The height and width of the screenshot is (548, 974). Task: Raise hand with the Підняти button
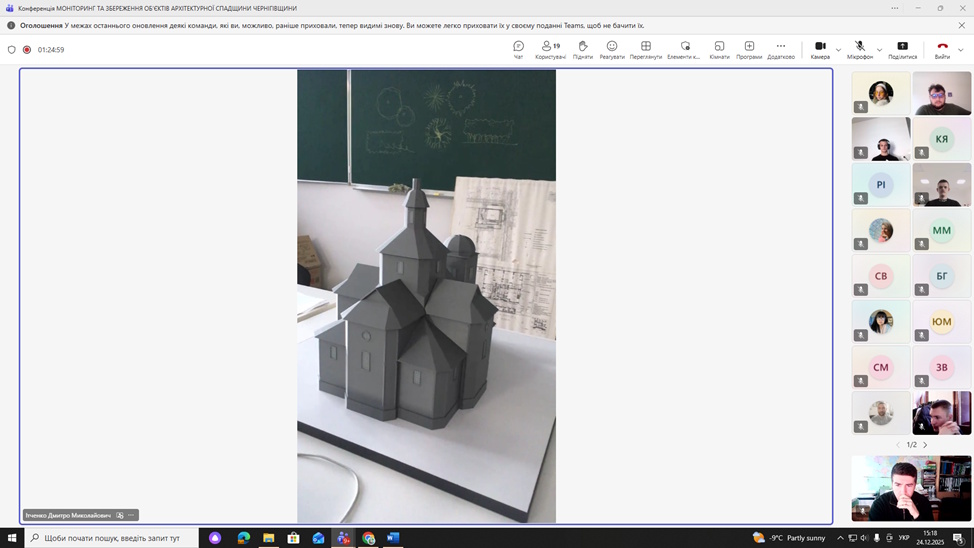tap(583, 49)
